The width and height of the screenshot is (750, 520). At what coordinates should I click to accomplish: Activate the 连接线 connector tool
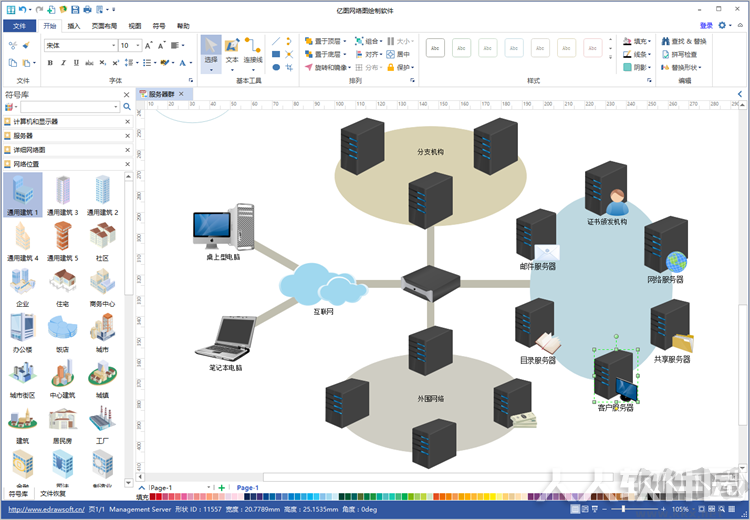point(253,52)
